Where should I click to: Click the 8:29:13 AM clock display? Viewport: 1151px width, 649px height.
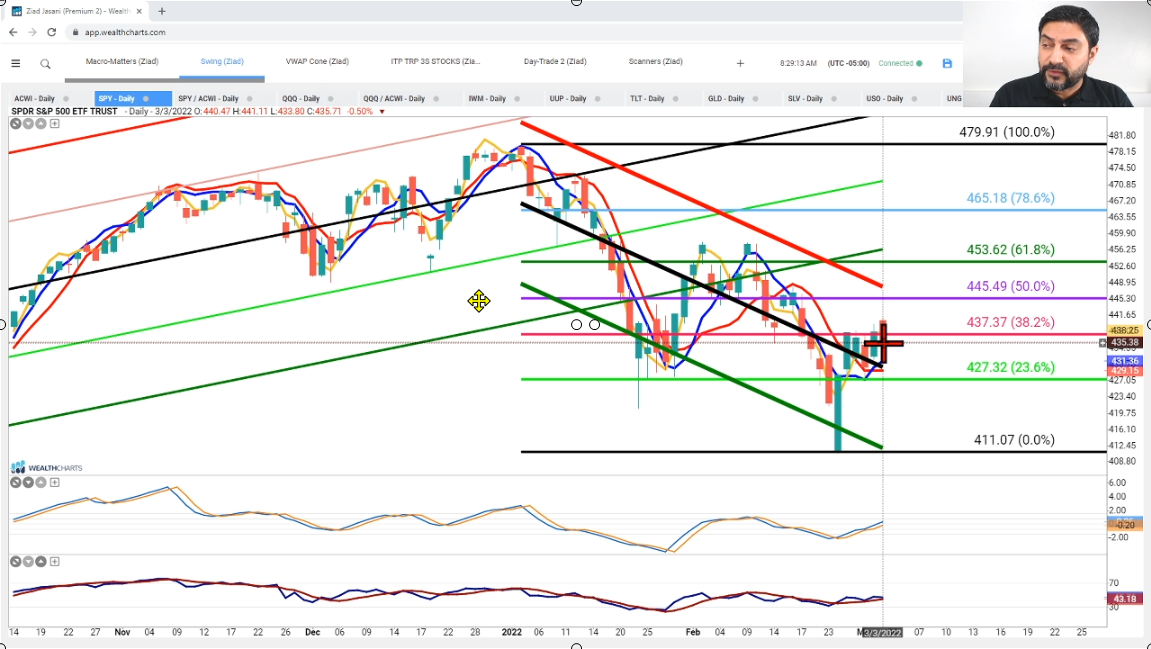pos(798,63)
